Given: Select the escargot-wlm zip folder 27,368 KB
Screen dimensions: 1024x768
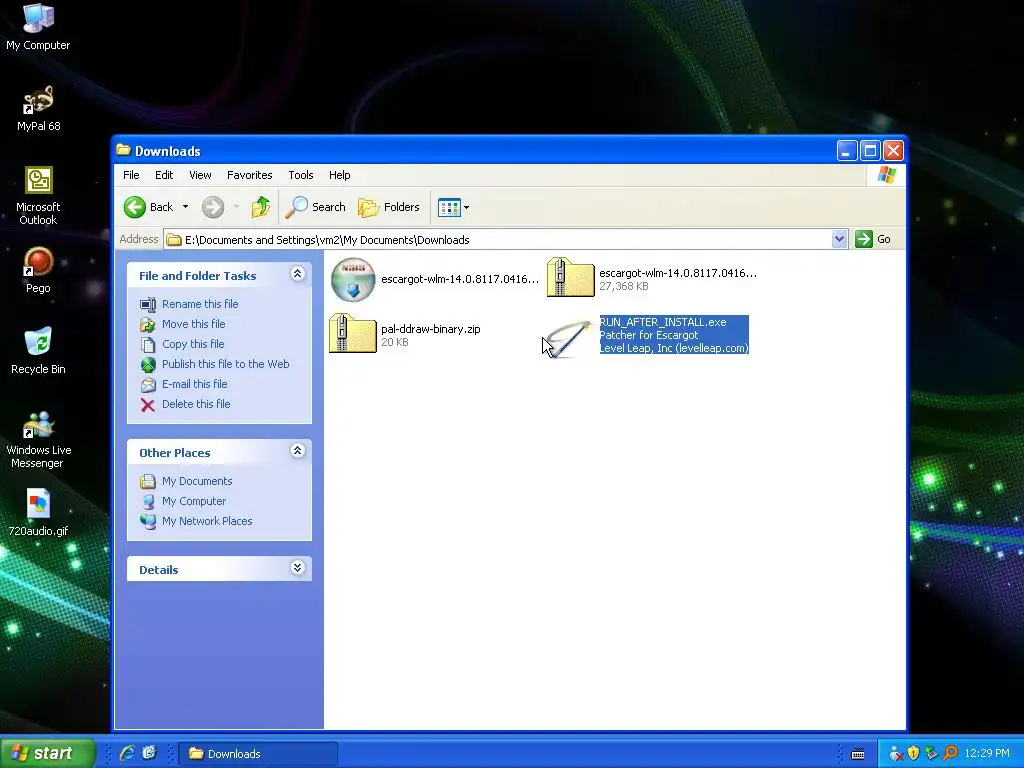Looking at the screenshot, I should coord(570,278).
